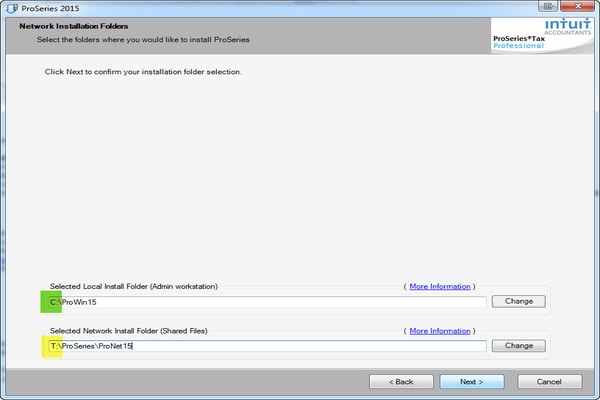Click the 'Click Next to confirm' instruction text
Screen dimensions: 600x400
143,72
